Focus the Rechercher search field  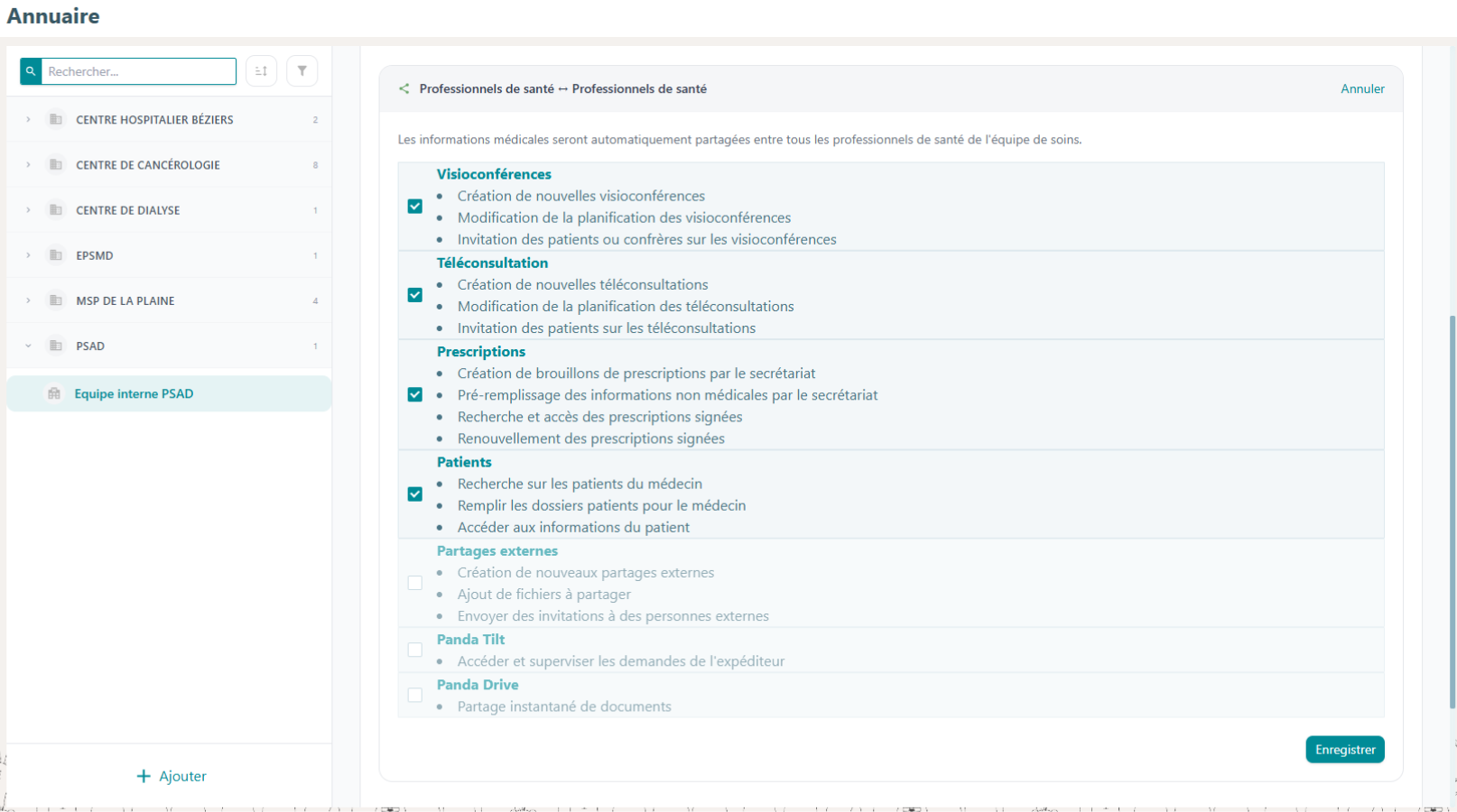coord(139,71)
